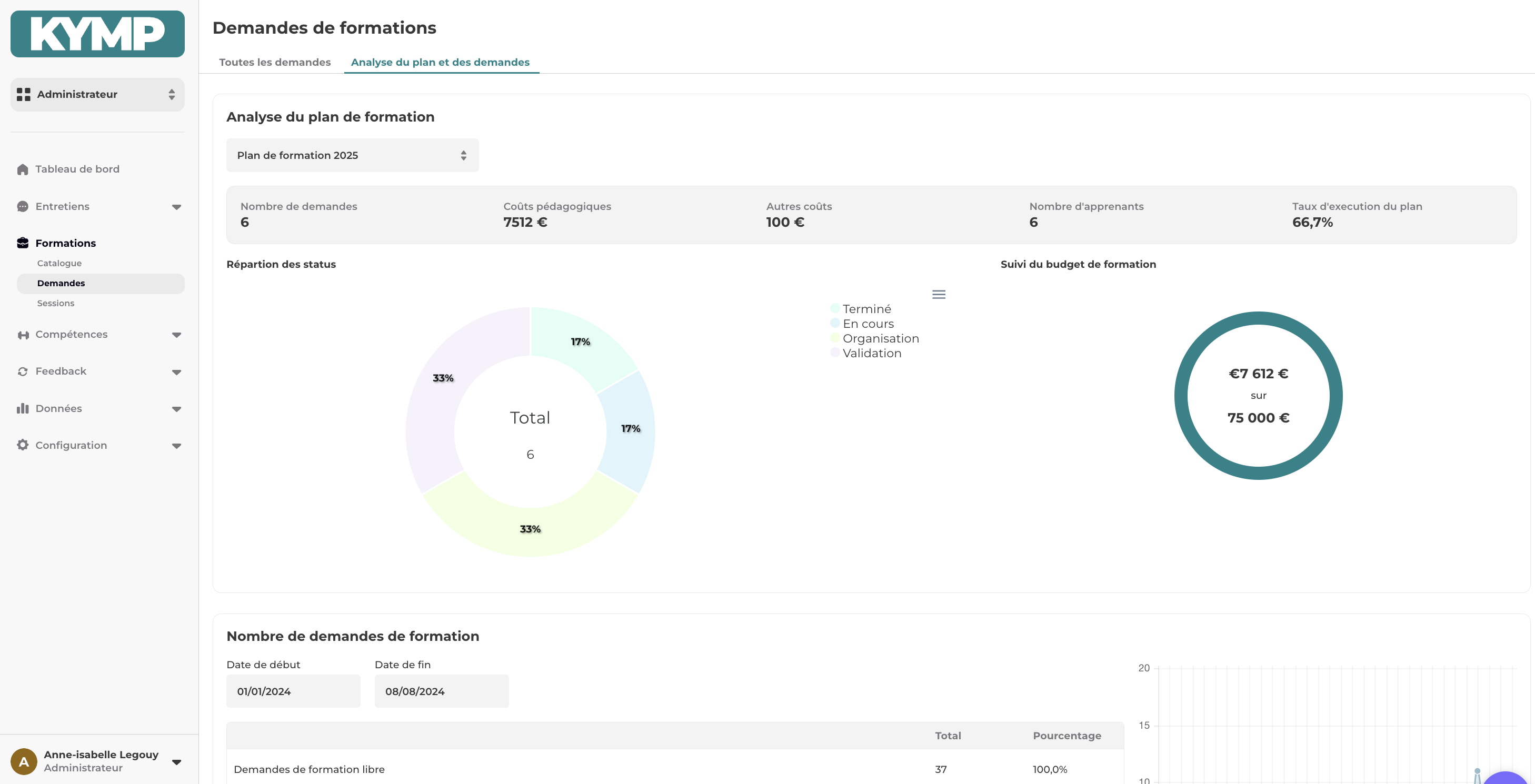Open the Plan de formation 2025 dropdown

click(352, 156)
